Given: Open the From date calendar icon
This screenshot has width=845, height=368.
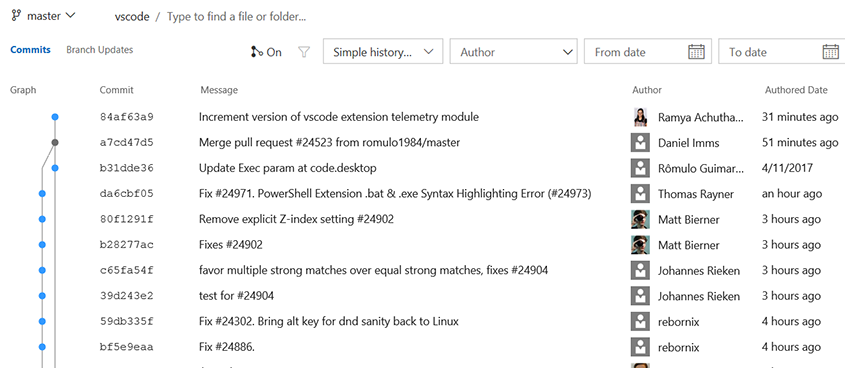Looking at the screenshot, I should tap(697, 52).
